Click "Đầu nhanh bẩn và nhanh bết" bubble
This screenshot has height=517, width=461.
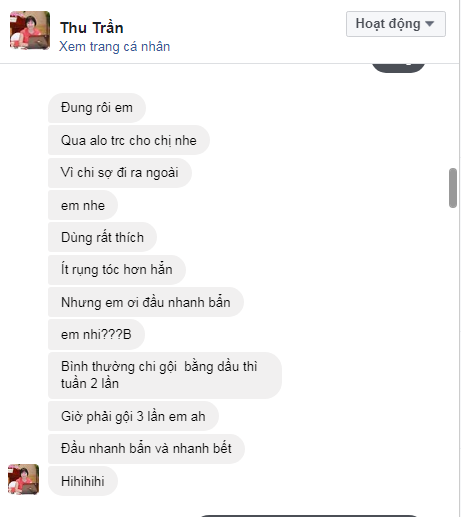(146, 449)
